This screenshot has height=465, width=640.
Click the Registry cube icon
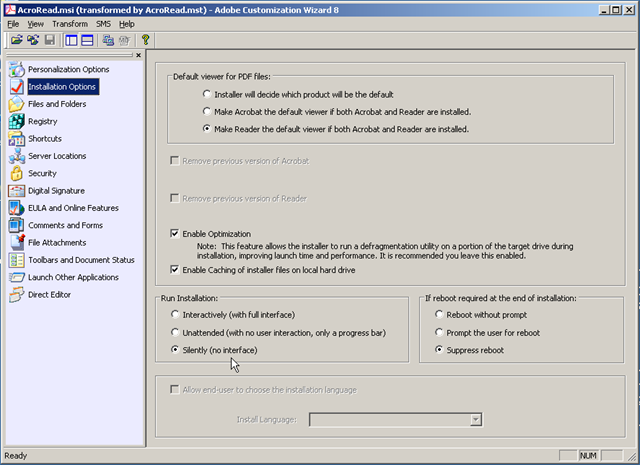[x=17, y=121]
